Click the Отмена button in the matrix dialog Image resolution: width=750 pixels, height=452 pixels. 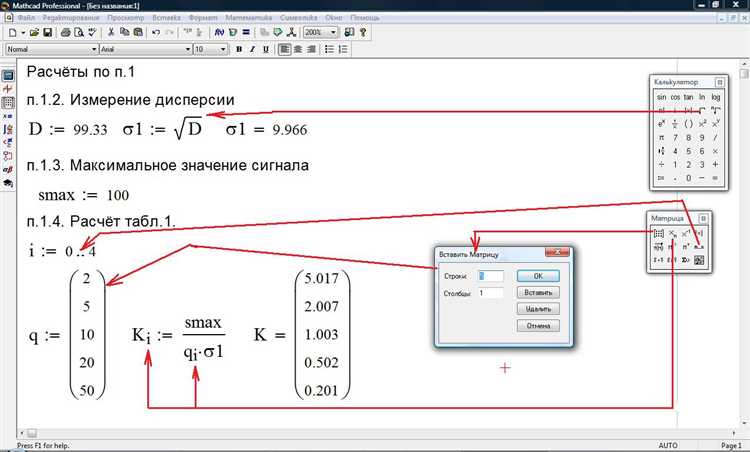(x=538, y=326)
